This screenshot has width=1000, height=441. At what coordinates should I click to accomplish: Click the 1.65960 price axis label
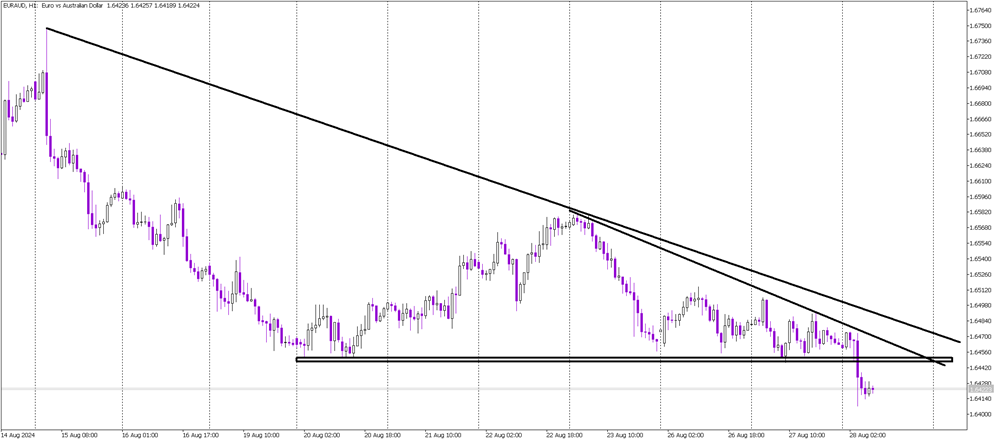click(x=980, y=197)
